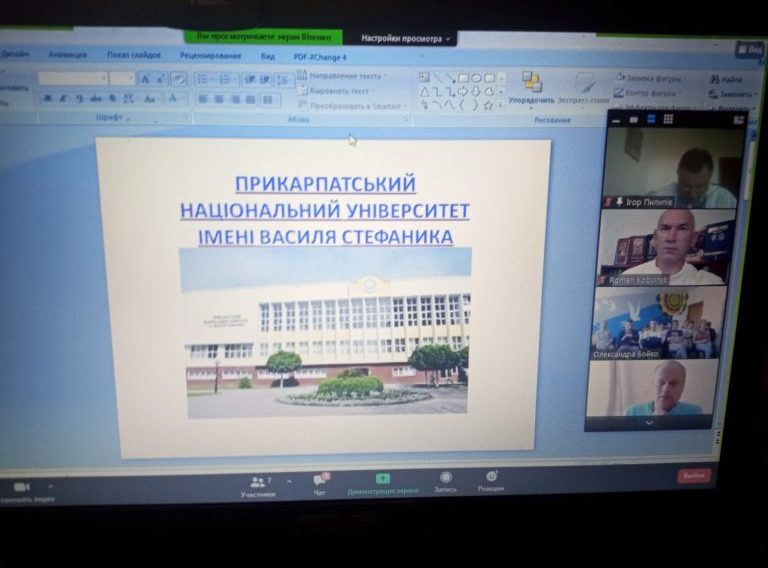Expand the options arrow next to Участники
This screenshot has height=568, width=768.
[x=289, y=481]
